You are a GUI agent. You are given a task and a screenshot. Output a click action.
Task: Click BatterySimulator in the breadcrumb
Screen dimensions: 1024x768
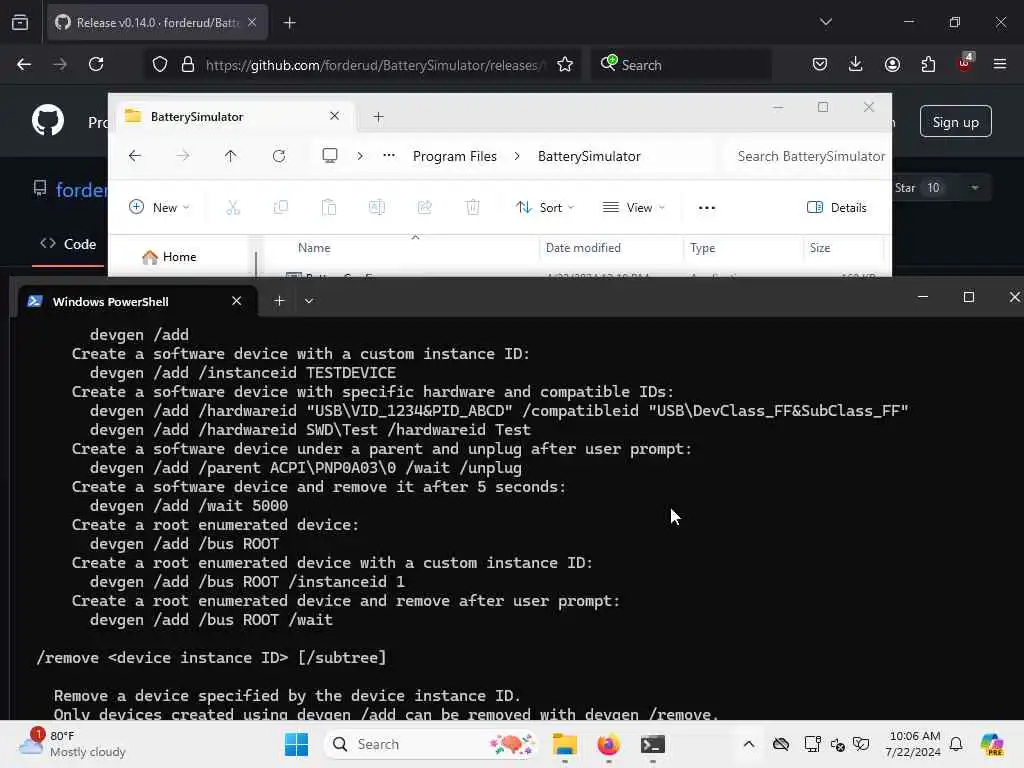coord(589,156)
